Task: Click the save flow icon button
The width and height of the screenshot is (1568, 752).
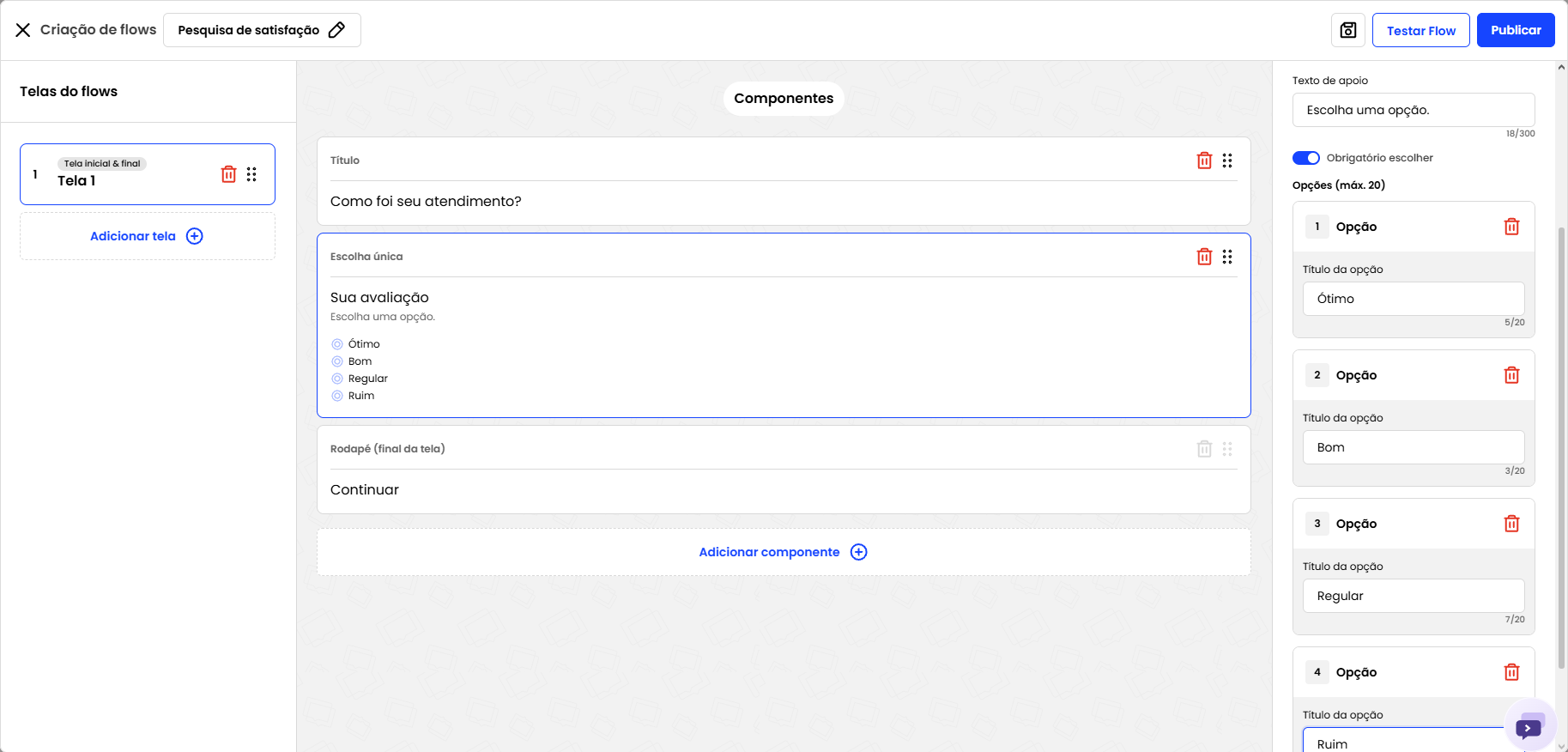Action: 1348,30
